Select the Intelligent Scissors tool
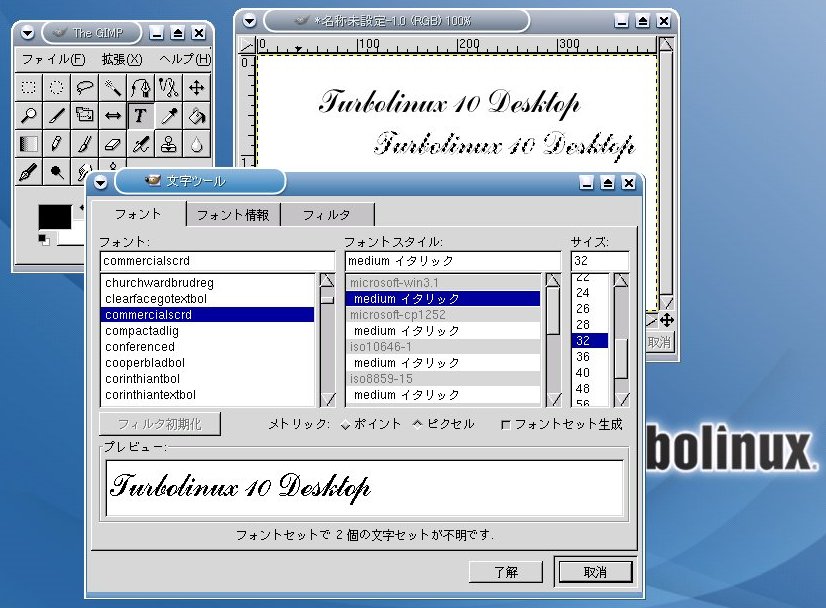 point(168,87)
